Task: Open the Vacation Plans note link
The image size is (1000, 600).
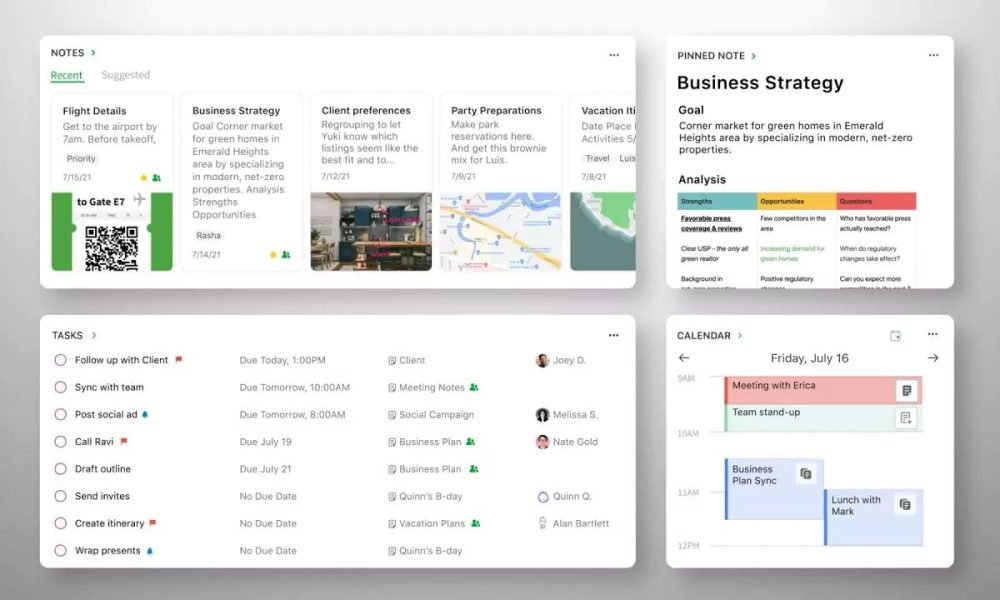Action: click(431, 523)
